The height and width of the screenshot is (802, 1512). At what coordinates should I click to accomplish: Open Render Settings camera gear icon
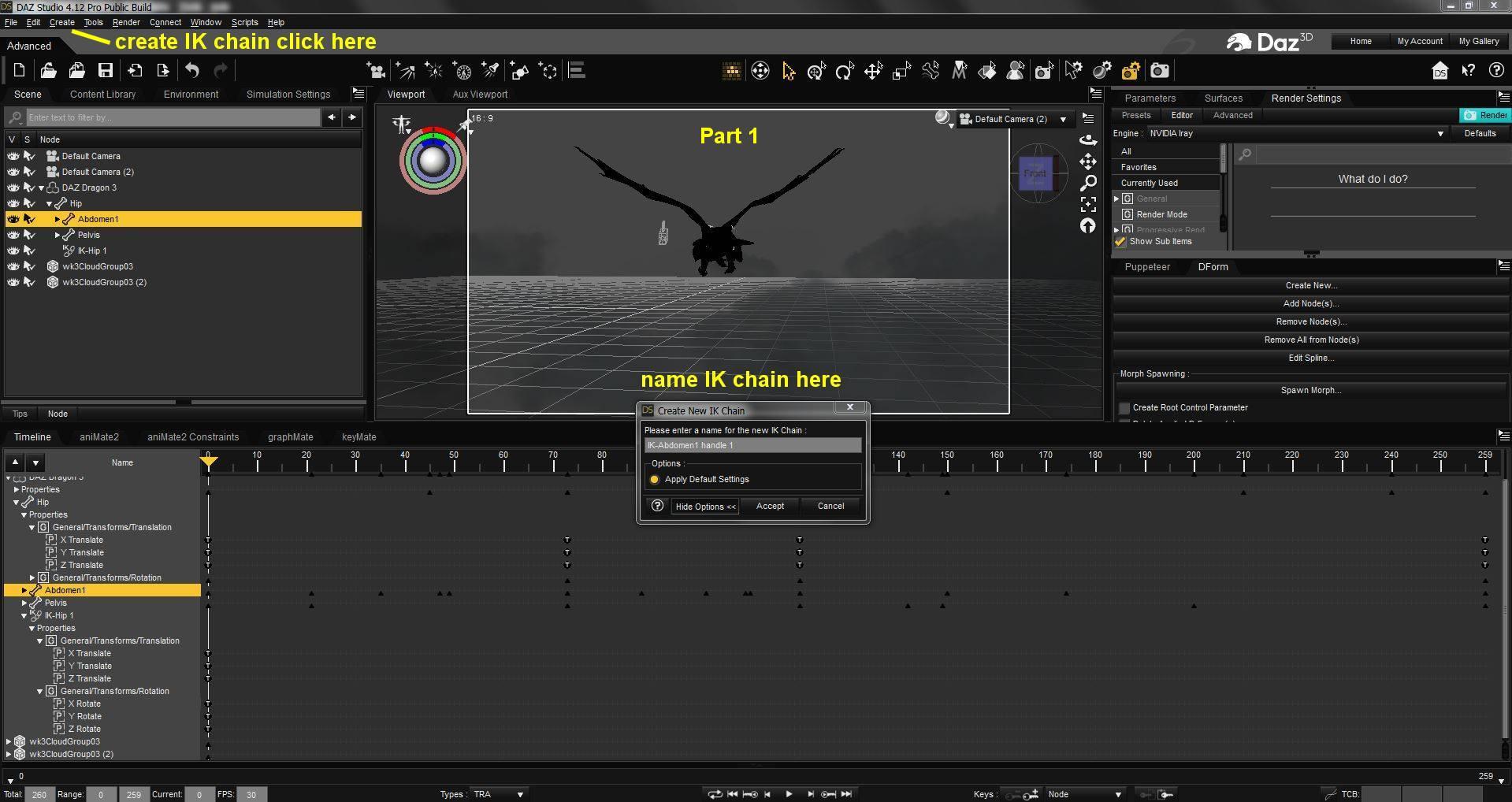pos(1131,72)
